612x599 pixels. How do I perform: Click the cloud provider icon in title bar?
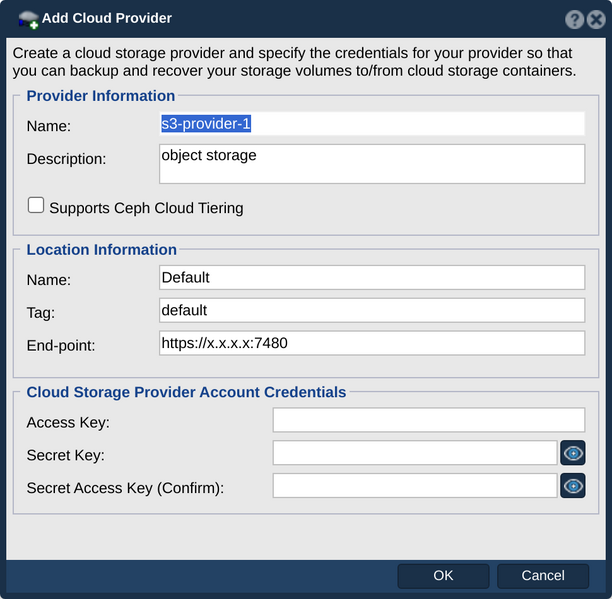click(28, 20)
